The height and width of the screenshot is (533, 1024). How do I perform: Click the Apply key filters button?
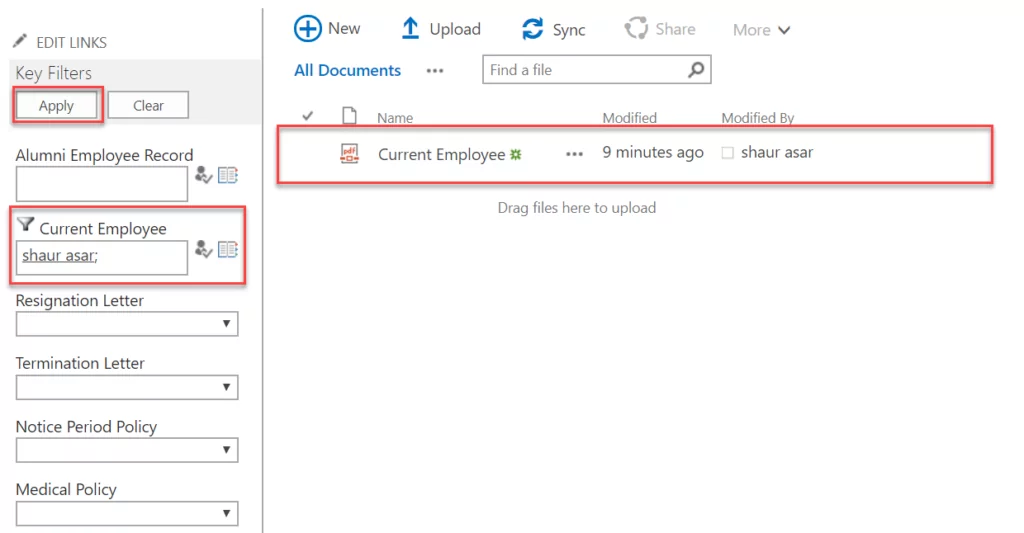point(56,105)
